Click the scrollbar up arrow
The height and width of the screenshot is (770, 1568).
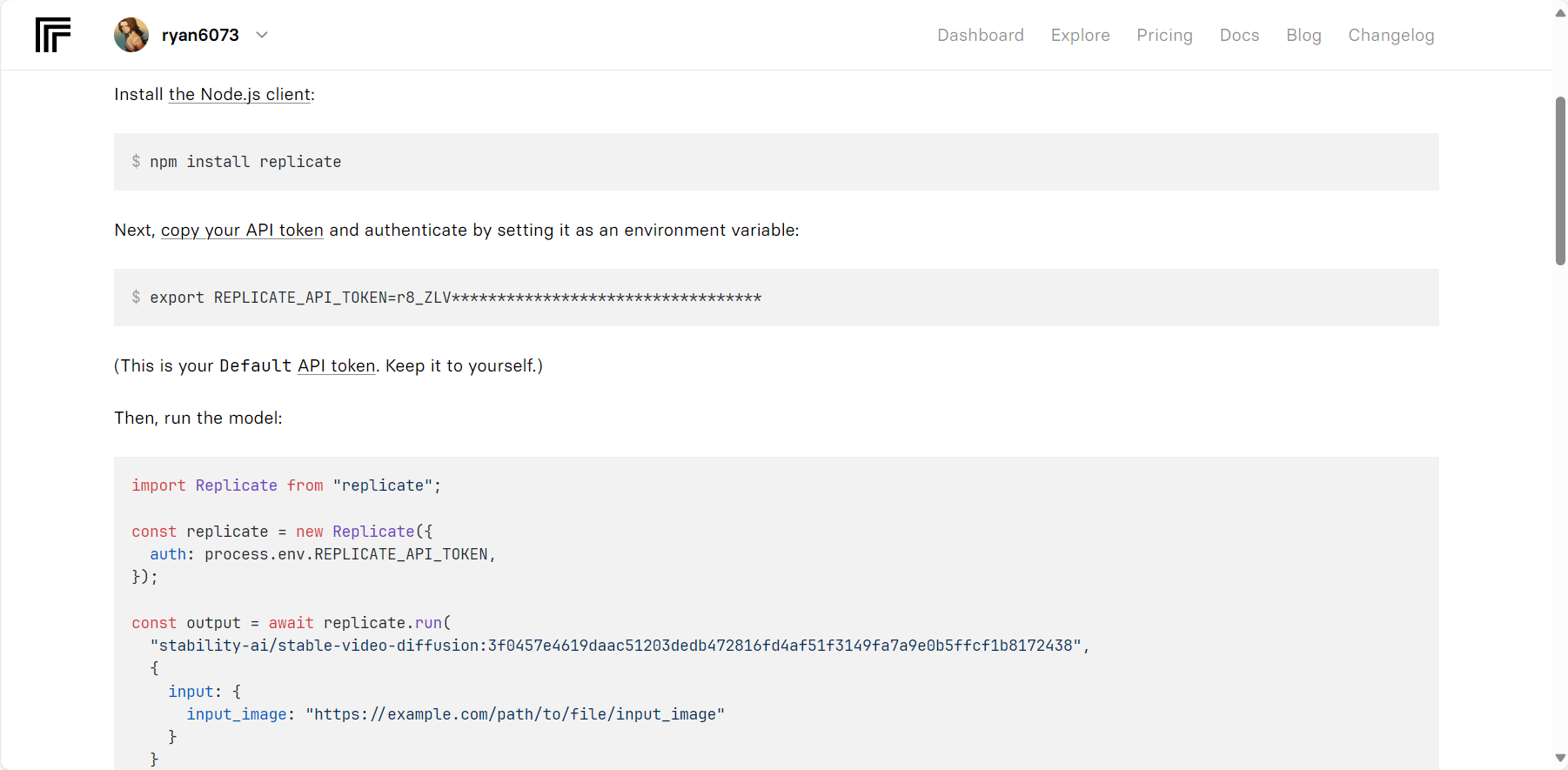pos(1560,12)
